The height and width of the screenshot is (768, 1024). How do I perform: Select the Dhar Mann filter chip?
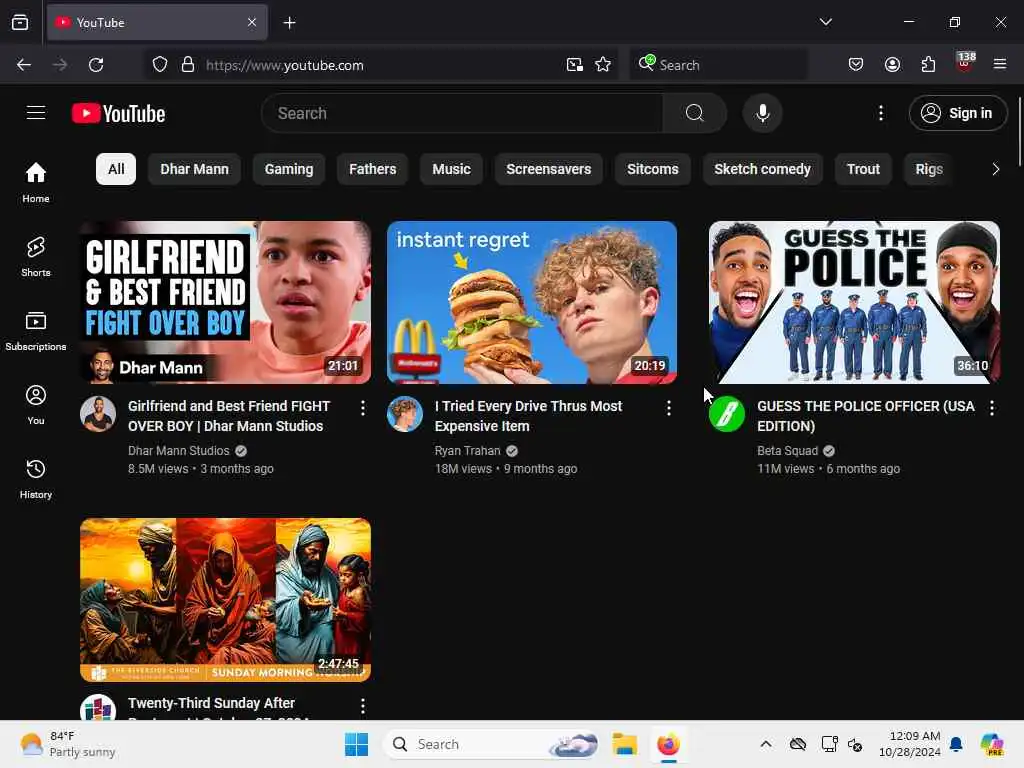click(x=195, y=169)
